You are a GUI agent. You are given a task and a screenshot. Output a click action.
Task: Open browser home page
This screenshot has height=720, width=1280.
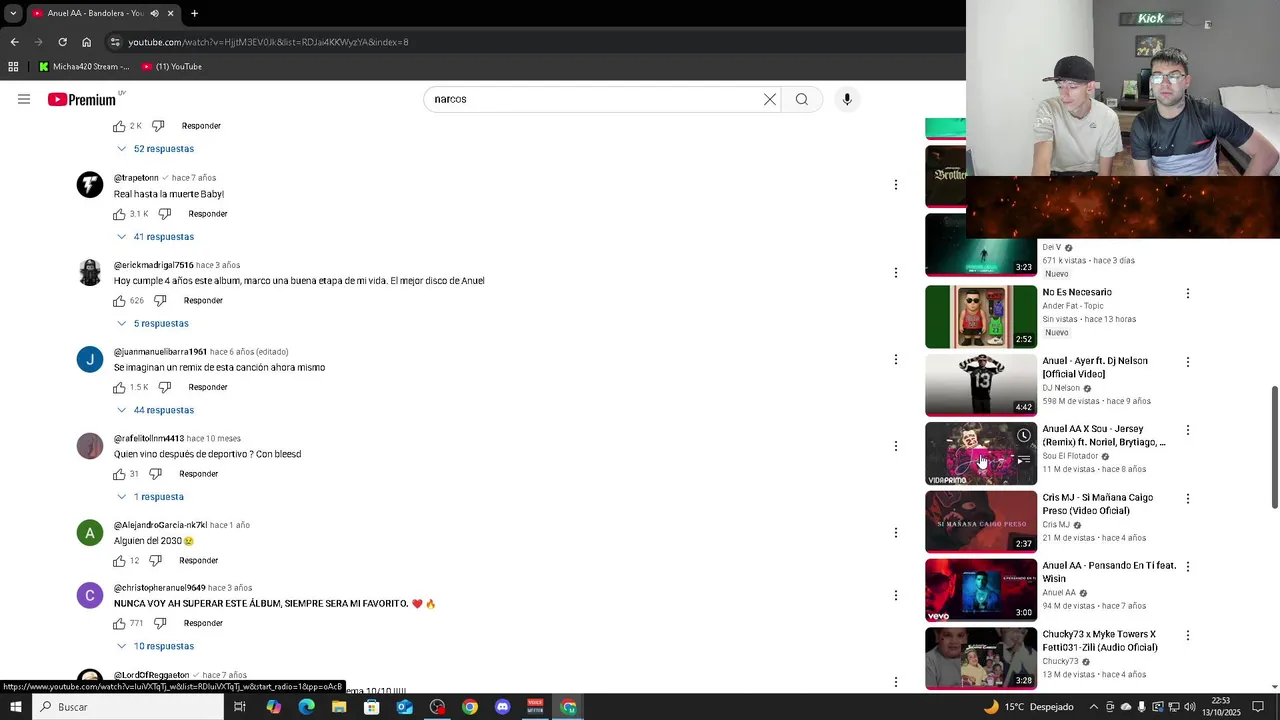coord(86,42)
